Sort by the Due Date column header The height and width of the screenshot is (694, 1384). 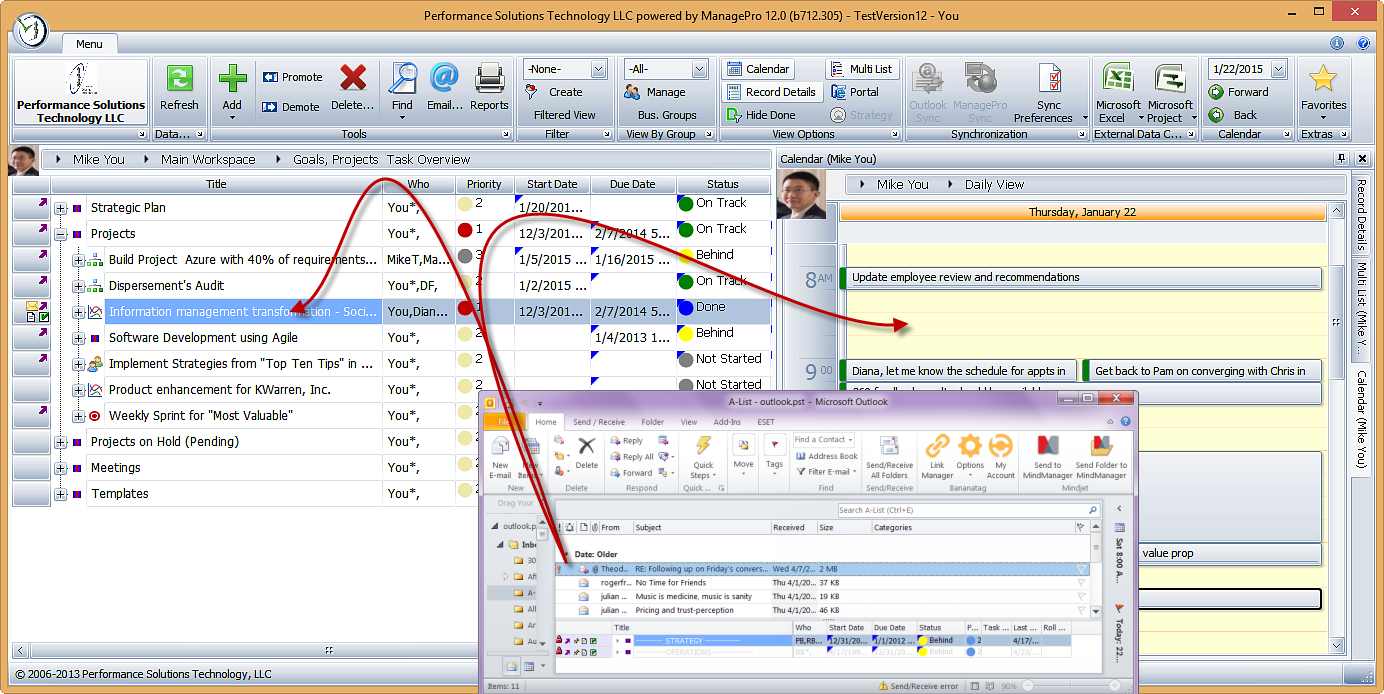tap(633, 184)
